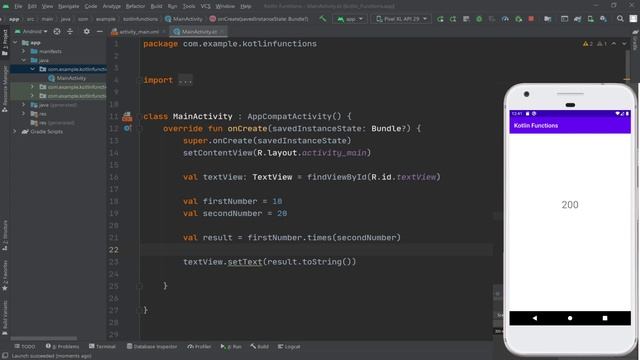Screen dimensions: 640x360
Task: Toggle the Project side tool window
Action: click(5, 42)
